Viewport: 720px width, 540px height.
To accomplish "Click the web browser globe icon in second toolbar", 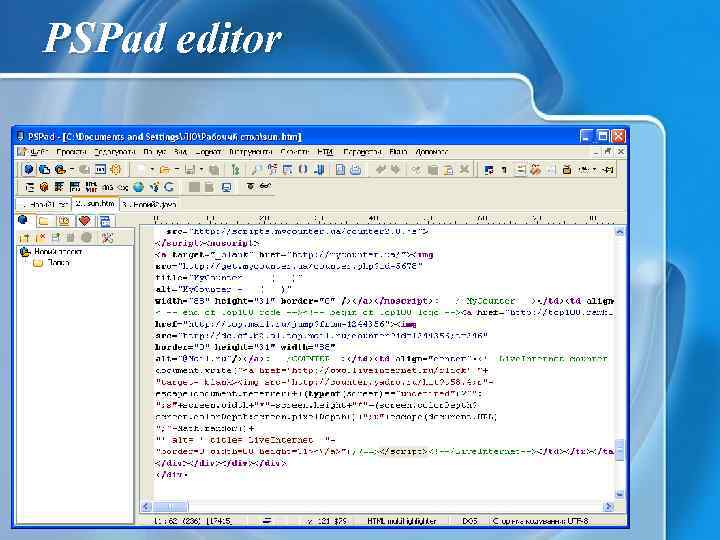I will click(x=138, y=187).
